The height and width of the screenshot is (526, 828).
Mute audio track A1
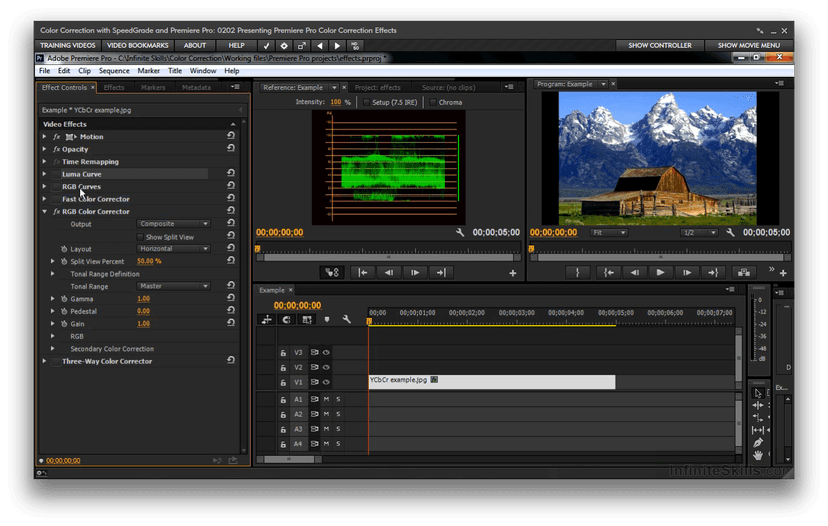click(x=326, y=399)
